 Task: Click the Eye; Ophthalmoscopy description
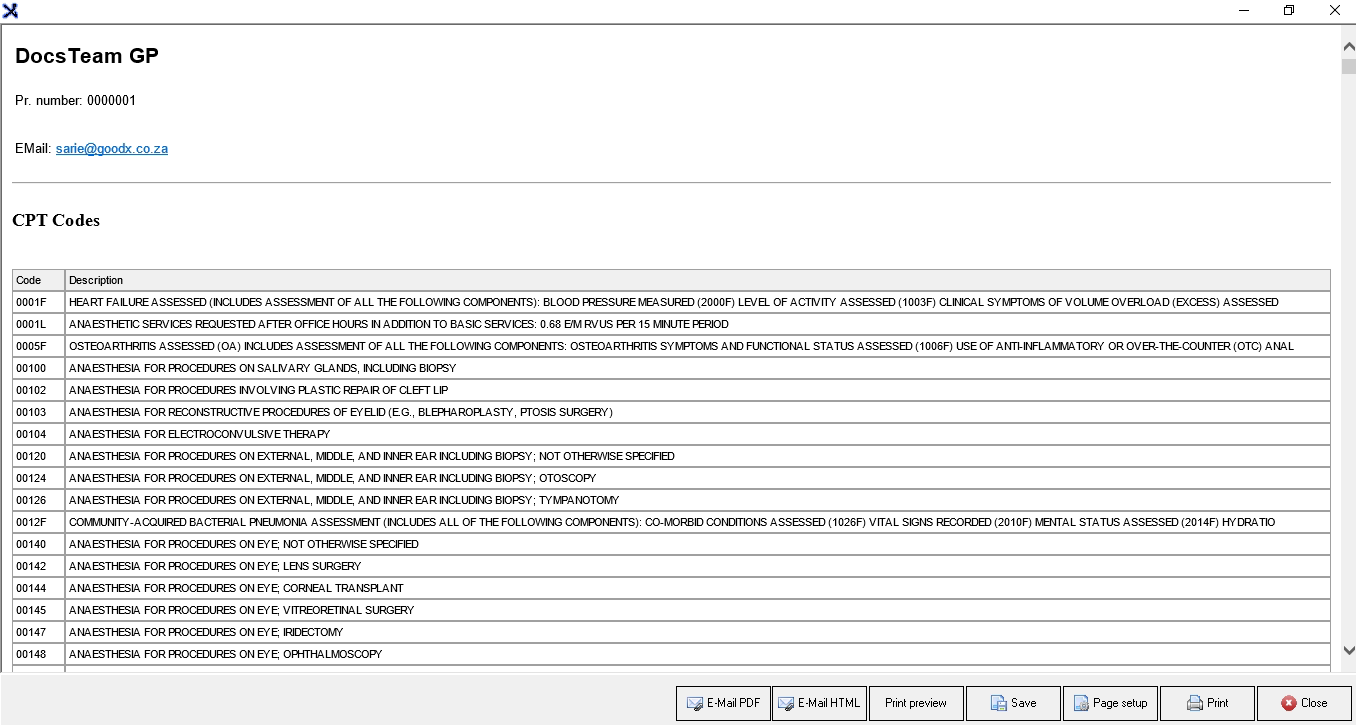[x=698, y=654]
